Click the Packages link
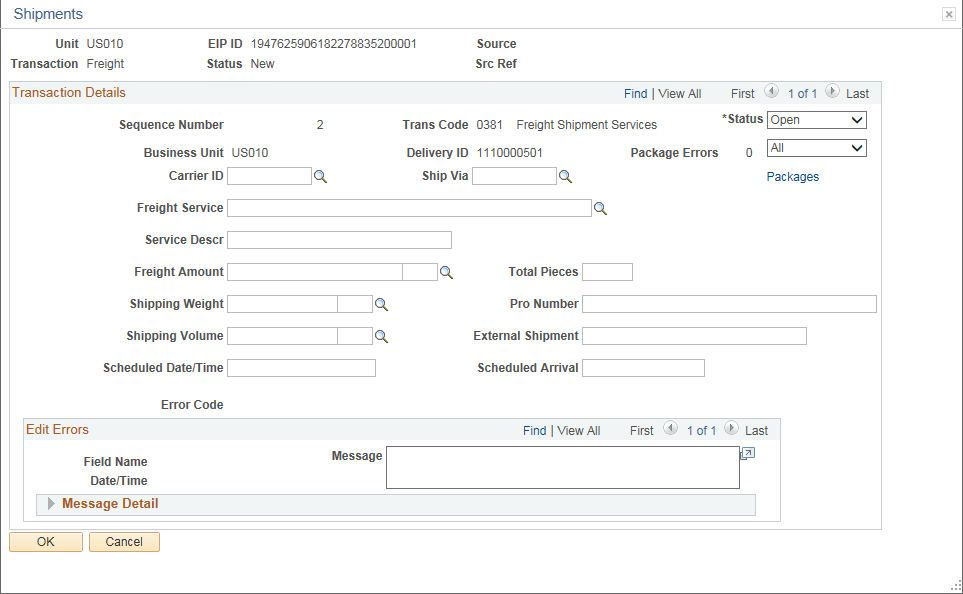Image resolution: width=963 pixels, height=594 pixels. pos(792,176)
